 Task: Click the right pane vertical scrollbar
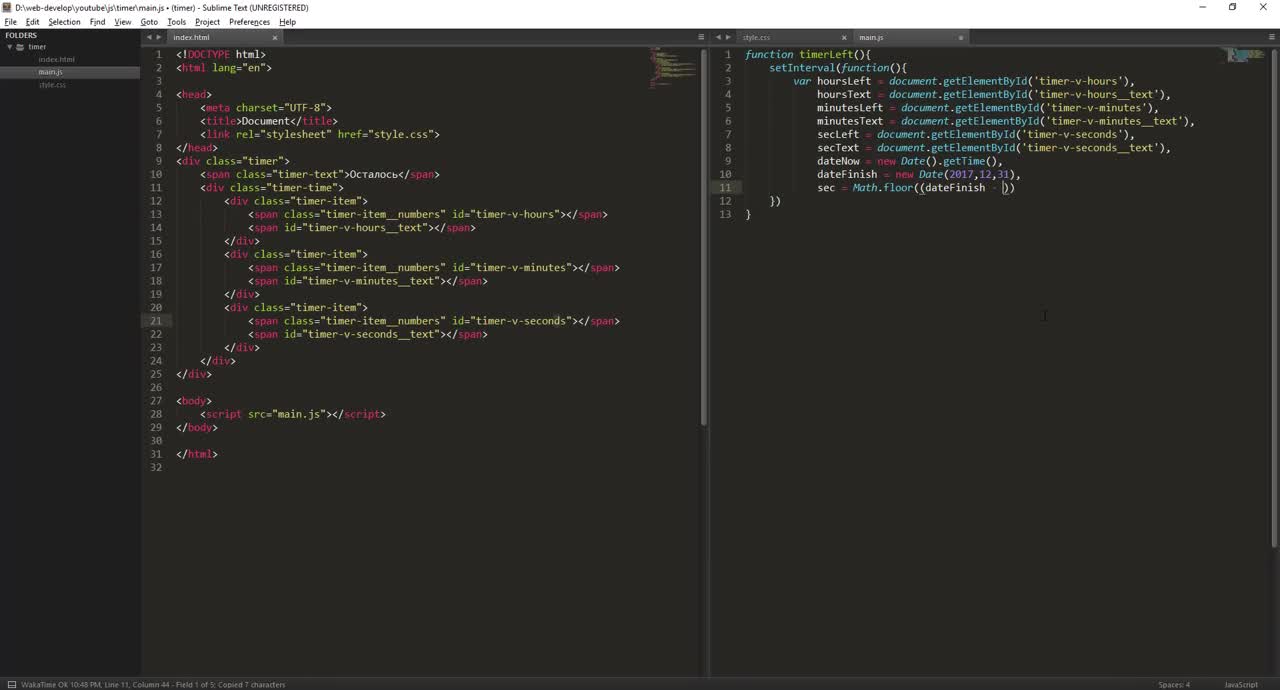pos(1274,297)
